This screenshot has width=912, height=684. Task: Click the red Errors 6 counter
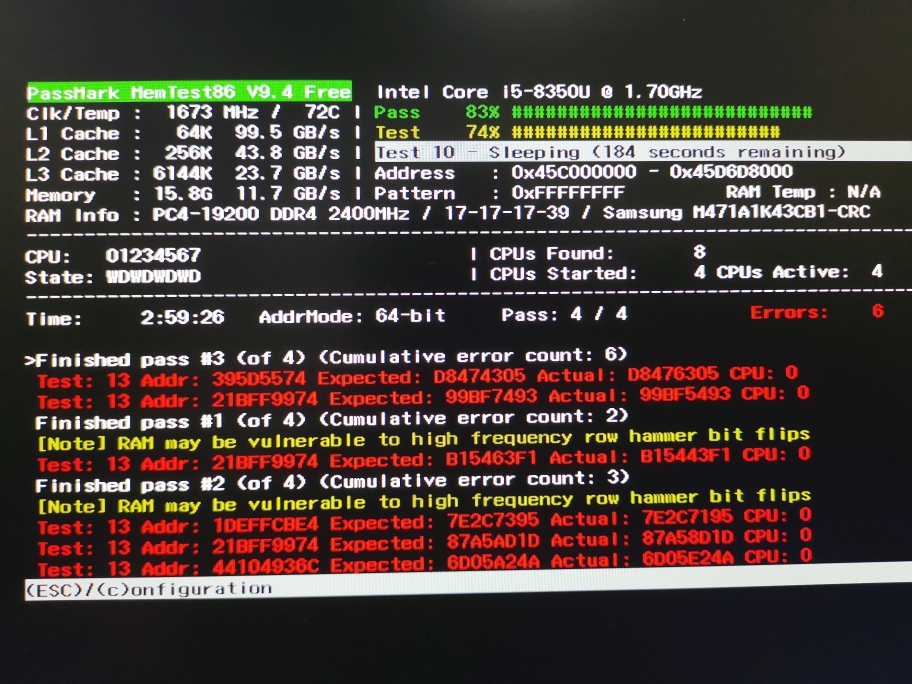[x=817, y=312]
